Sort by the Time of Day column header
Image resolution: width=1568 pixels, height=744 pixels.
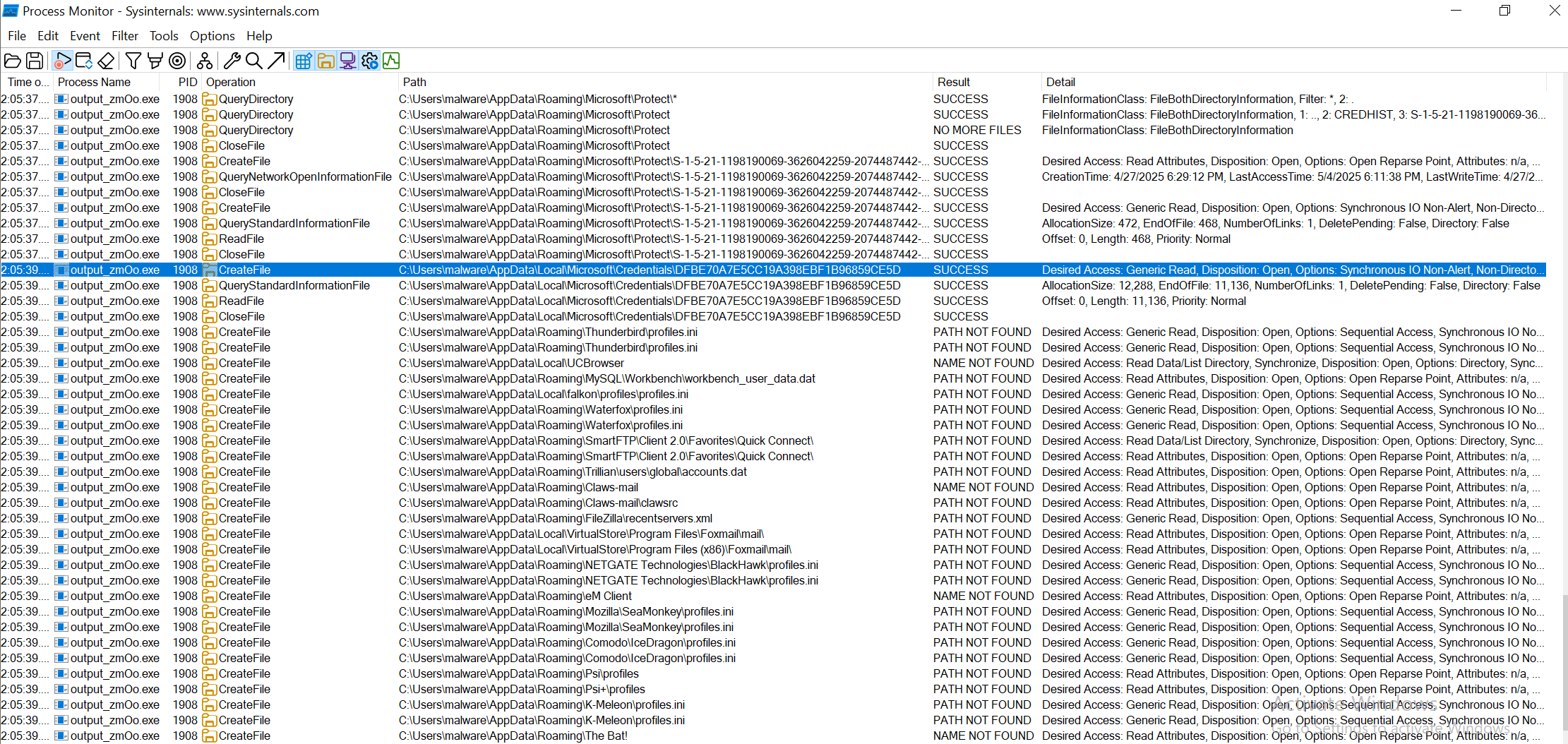click(28, 82)
